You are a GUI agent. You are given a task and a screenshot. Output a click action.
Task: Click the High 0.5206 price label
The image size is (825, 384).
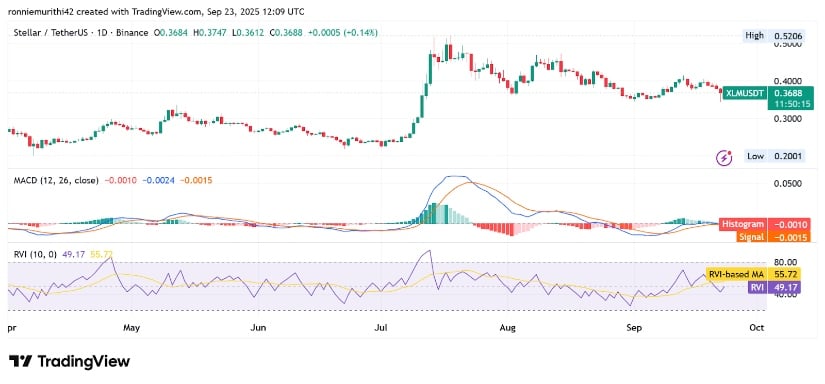[774, 36]
